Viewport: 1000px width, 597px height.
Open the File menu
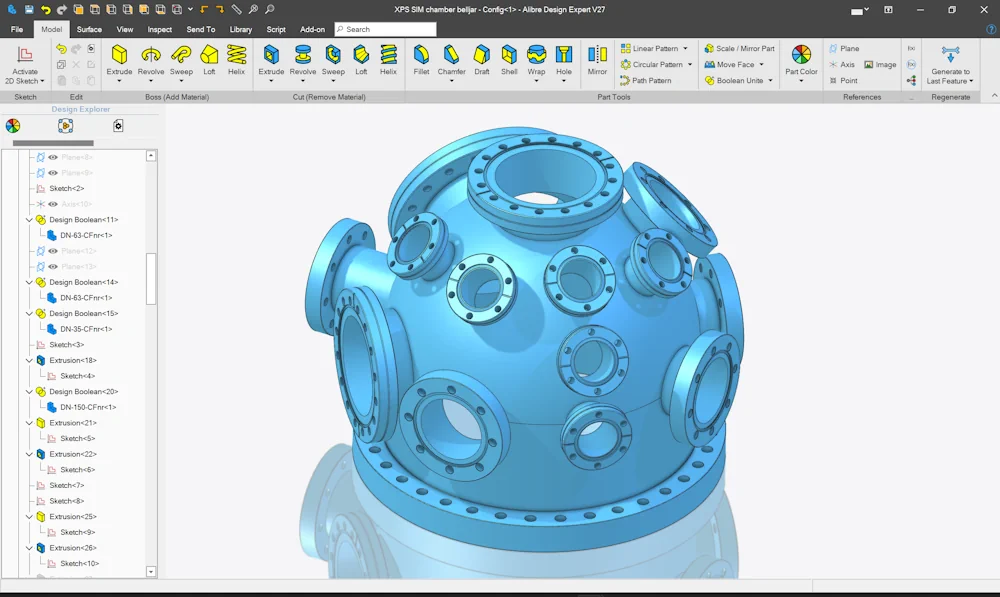(x=17, y=29)
